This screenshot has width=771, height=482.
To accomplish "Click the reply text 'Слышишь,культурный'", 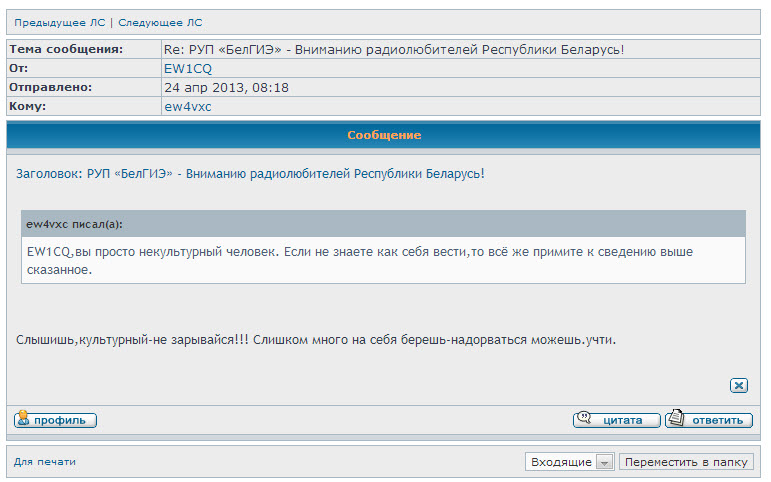I will pos(316,339).
